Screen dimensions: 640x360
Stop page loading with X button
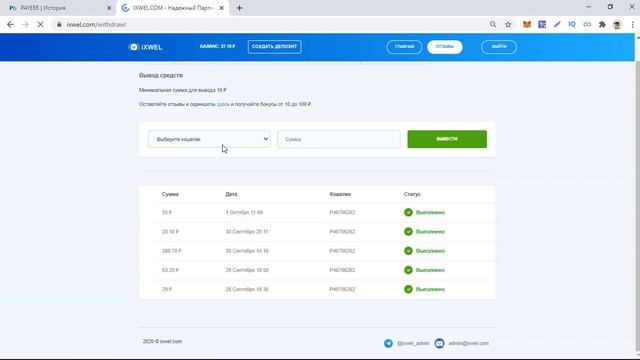tap(40, 24)
